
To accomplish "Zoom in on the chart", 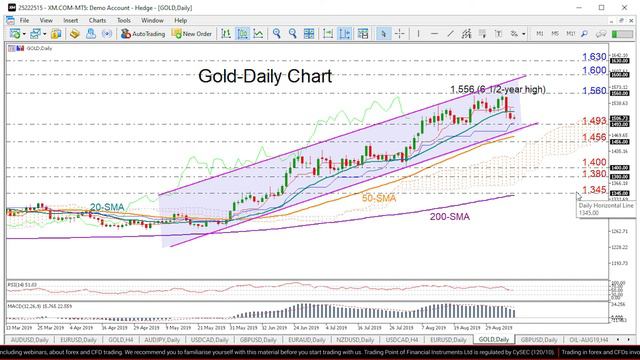I will click(x=277, y=34).
